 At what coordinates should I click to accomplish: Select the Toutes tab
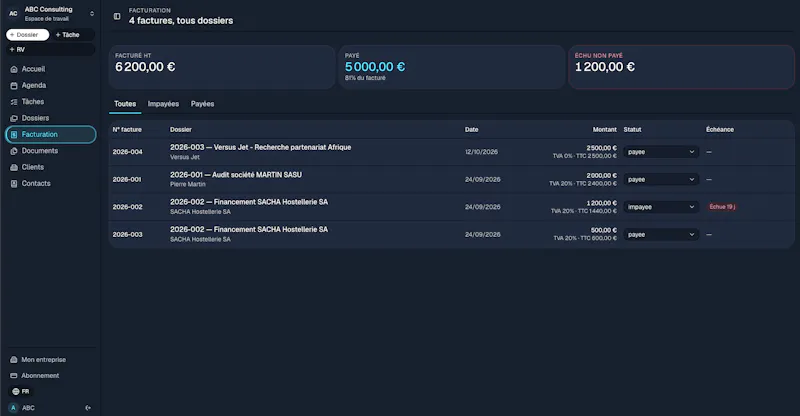click(x=125, y=104)
